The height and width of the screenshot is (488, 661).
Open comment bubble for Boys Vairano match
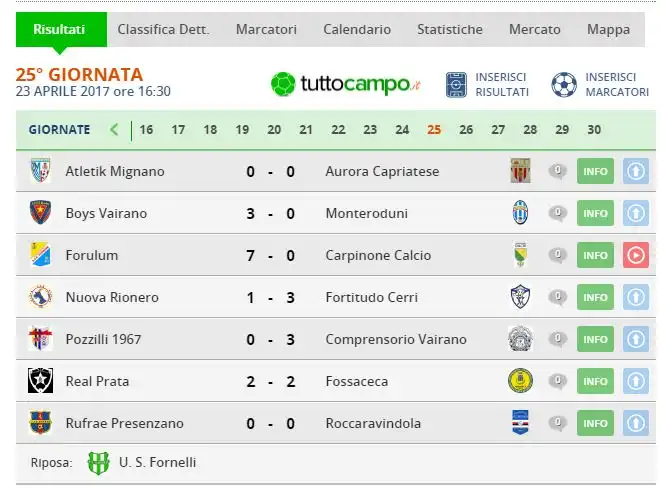[x=557, y=213]
